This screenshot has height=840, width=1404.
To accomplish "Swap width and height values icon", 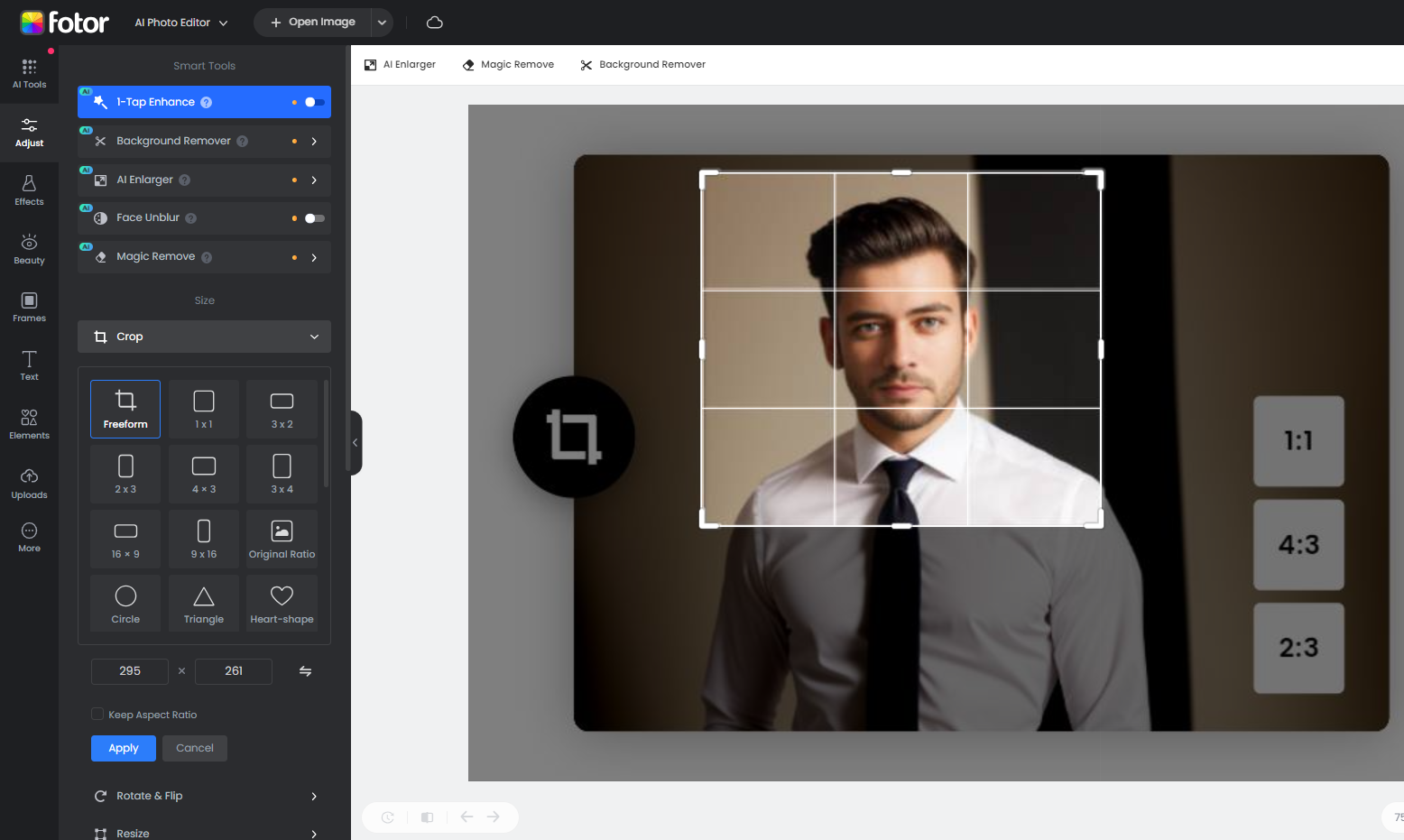I will click(305, 671).
